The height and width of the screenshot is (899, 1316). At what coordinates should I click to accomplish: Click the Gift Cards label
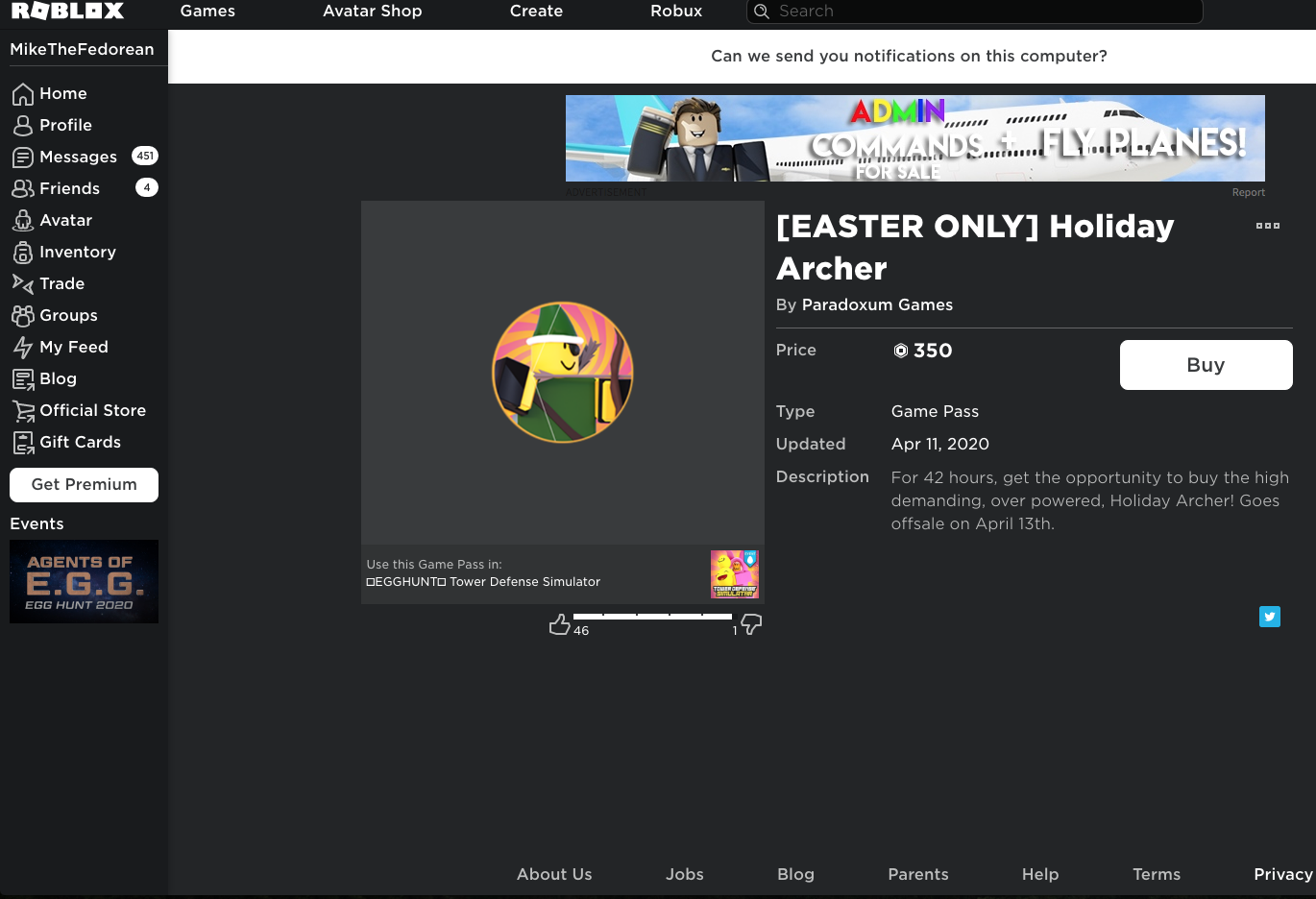point(81,443)
